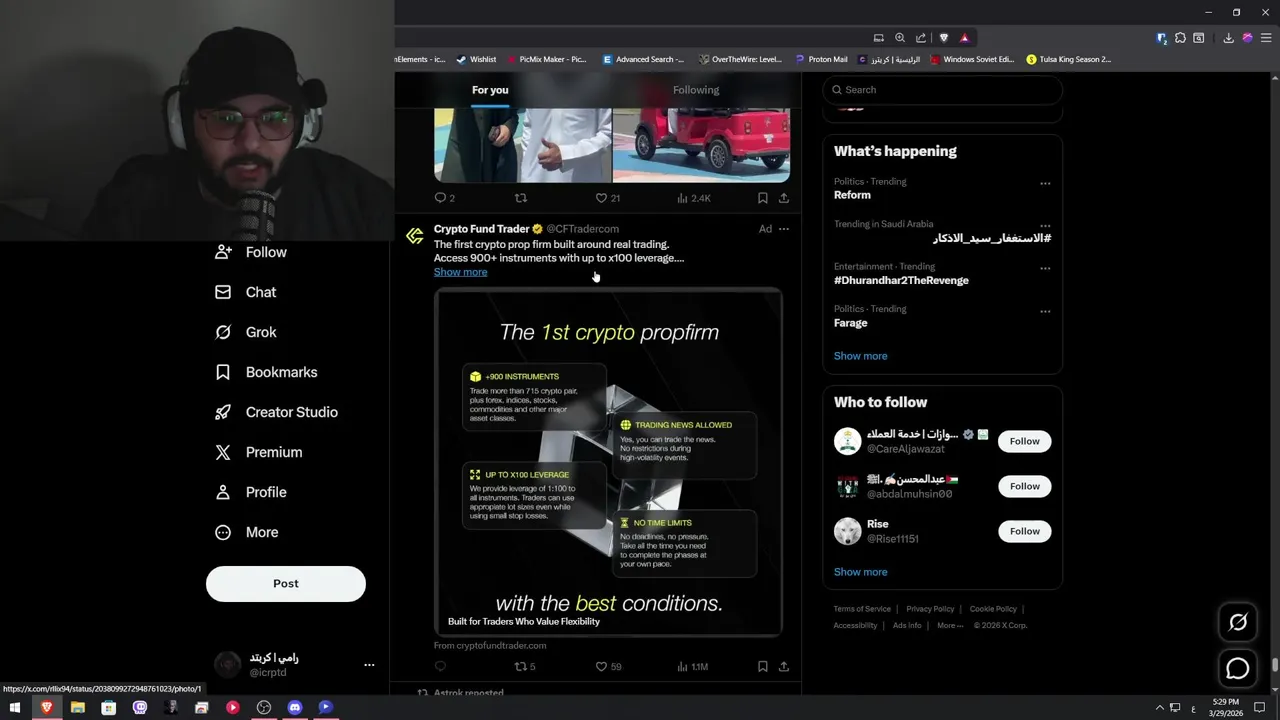Open the crypto propfirm ad image
The height and width of the screenshot is (720, 1280).
pyautogui.click(x=608, y=462)
